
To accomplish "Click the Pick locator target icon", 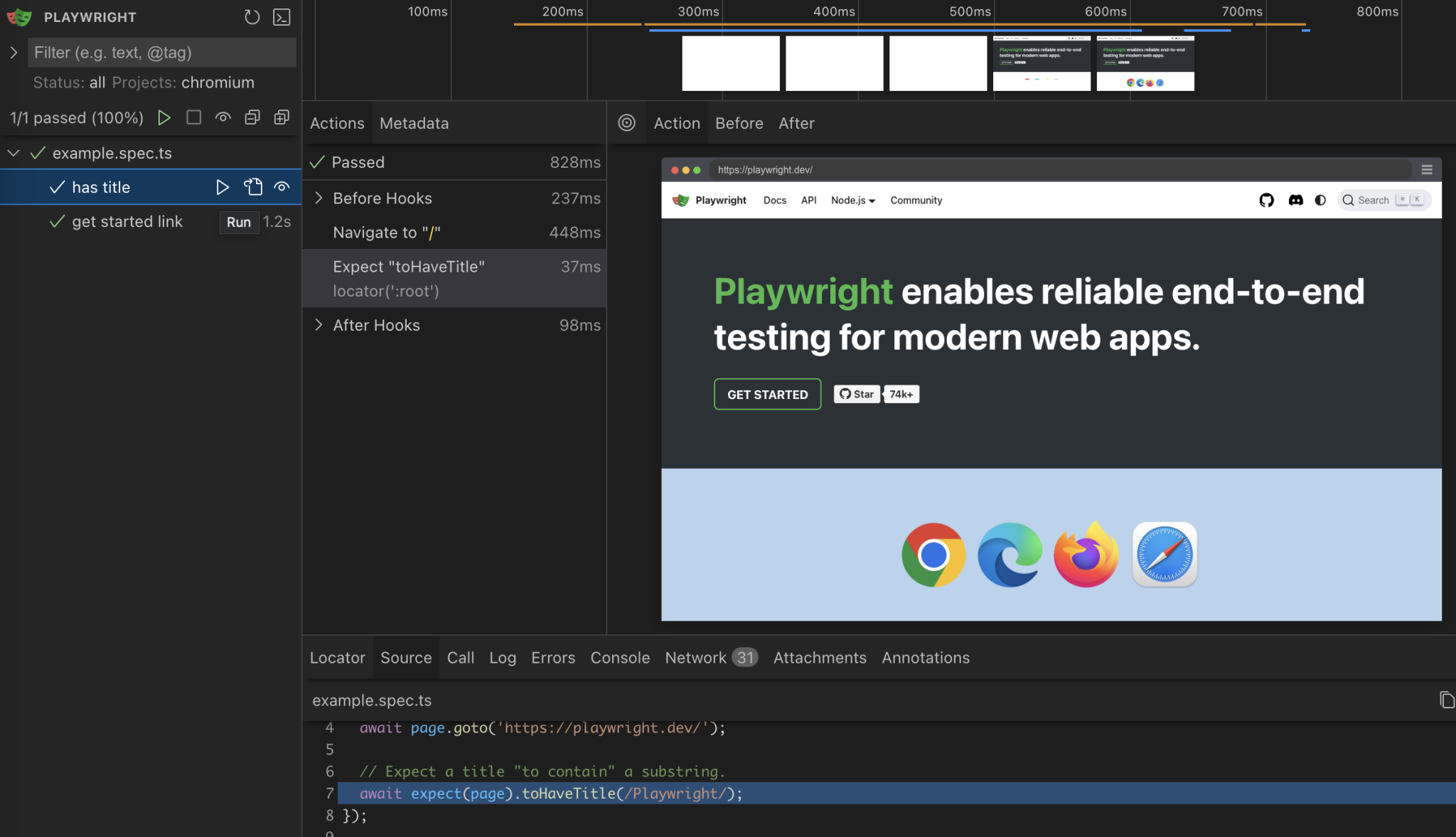I will 626,123.
